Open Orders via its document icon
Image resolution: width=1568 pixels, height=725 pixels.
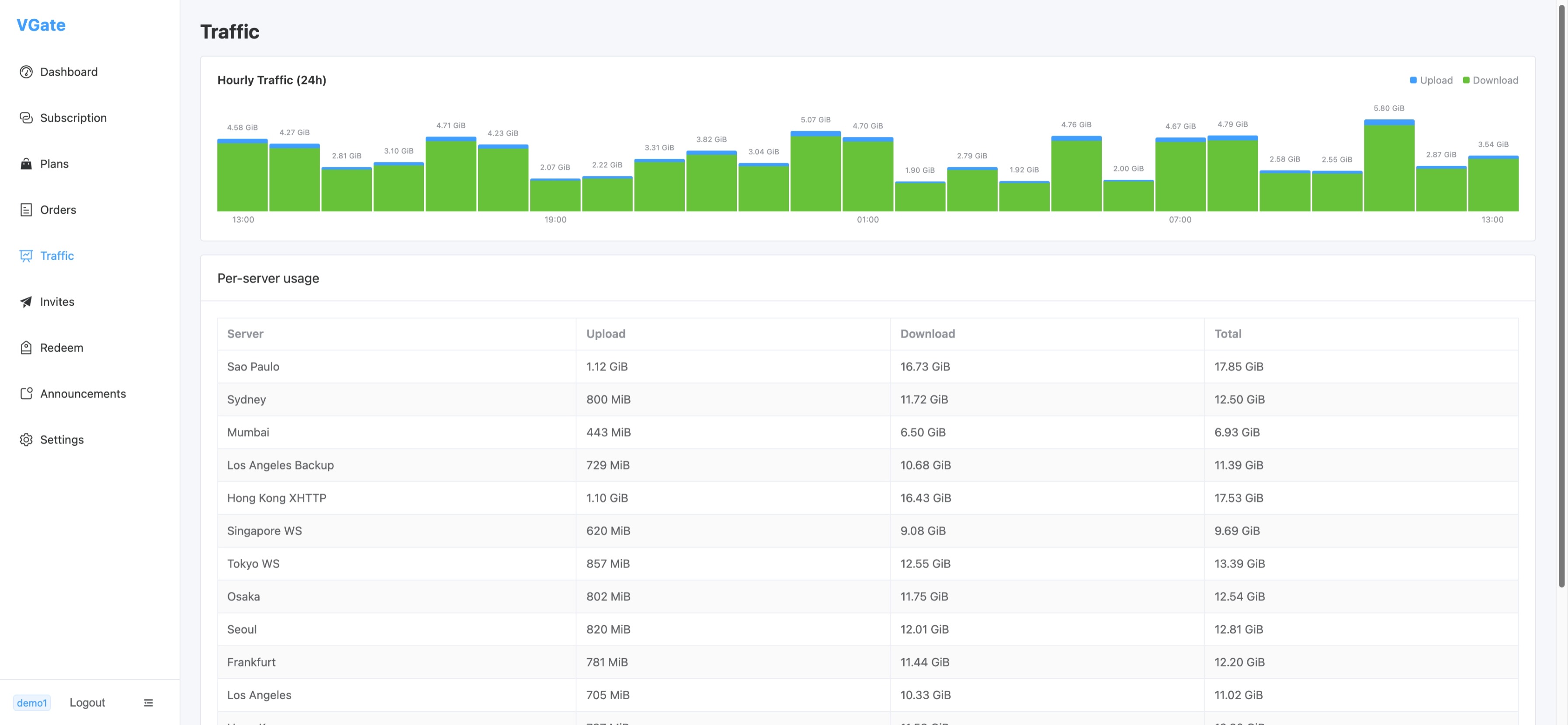(x=26, y=209)
